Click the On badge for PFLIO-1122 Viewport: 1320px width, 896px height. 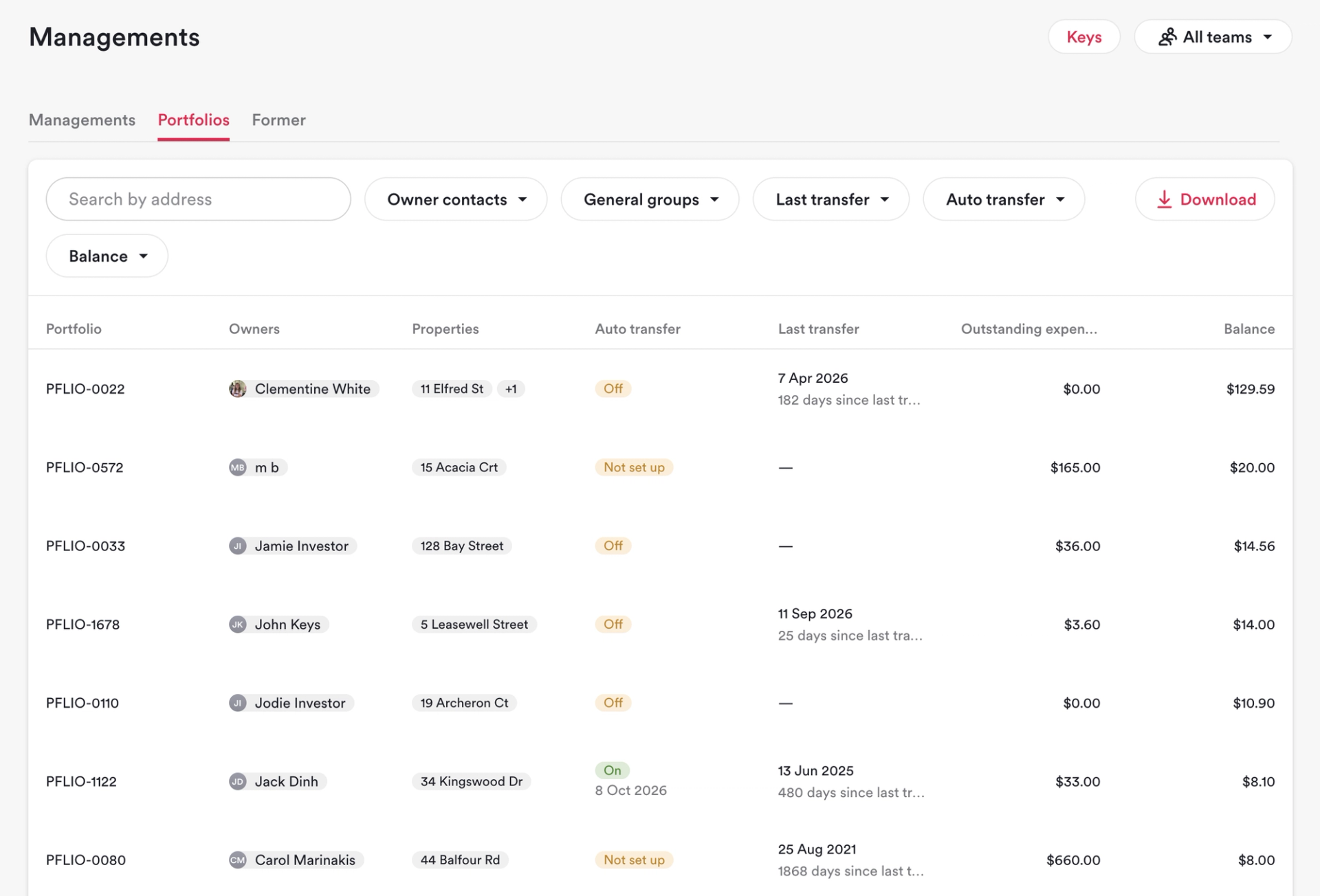coord(613,770)
